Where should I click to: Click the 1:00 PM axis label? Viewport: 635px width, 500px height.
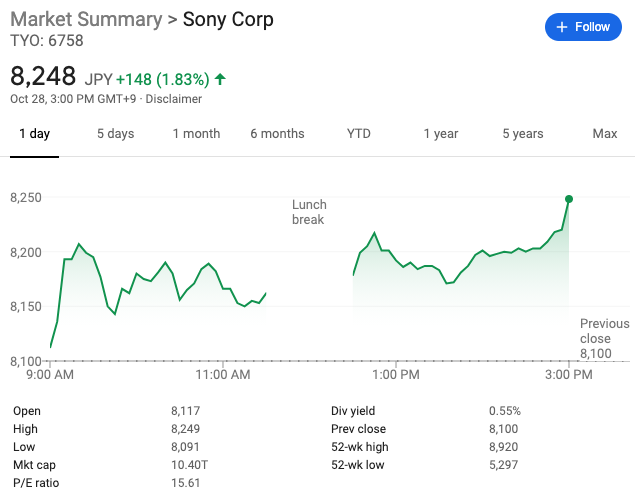pyautogui.click(x=396, y=374)
